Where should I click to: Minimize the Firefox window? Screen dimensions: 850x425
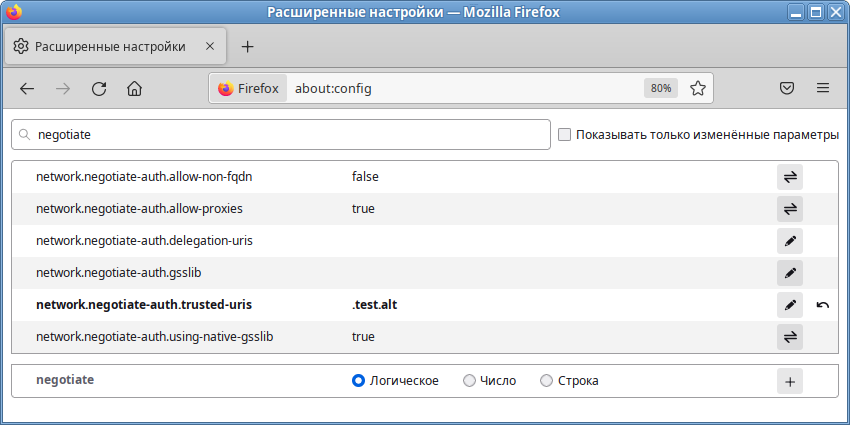click(x=796, y=12)
